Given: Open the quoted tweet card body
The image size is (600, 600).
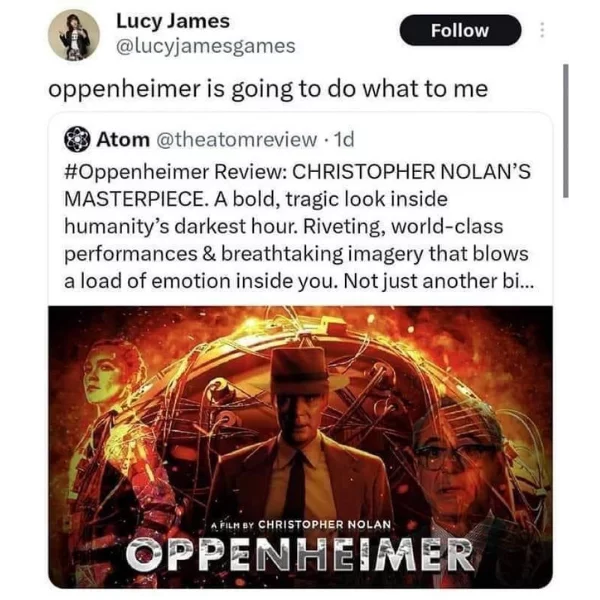Looking at the screenshot, I should [300, 350].
